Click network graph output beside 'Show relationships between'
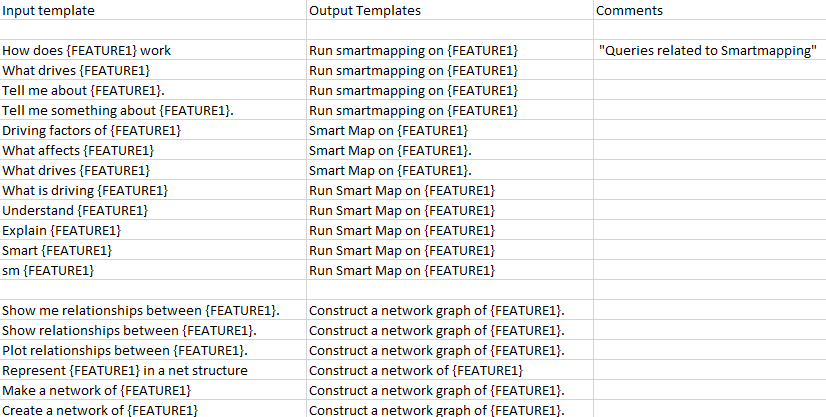The width and height of the screenshot is (826, 417). point(450,330)
